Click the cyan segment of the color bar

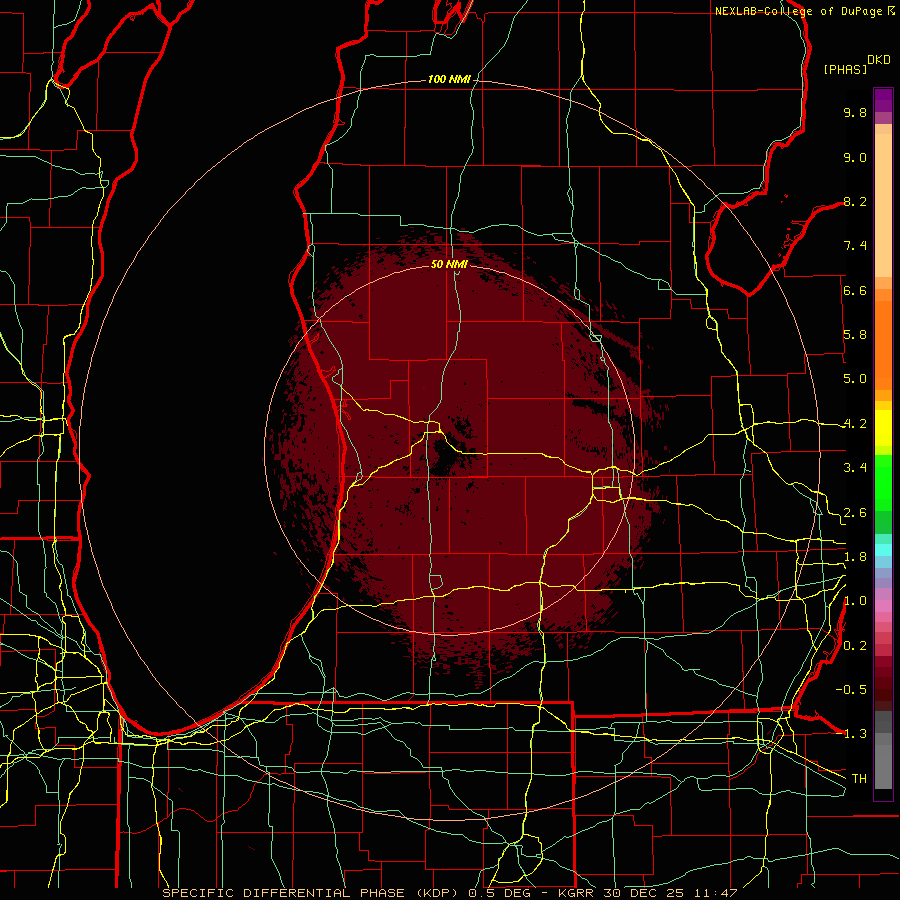point(883,550)
